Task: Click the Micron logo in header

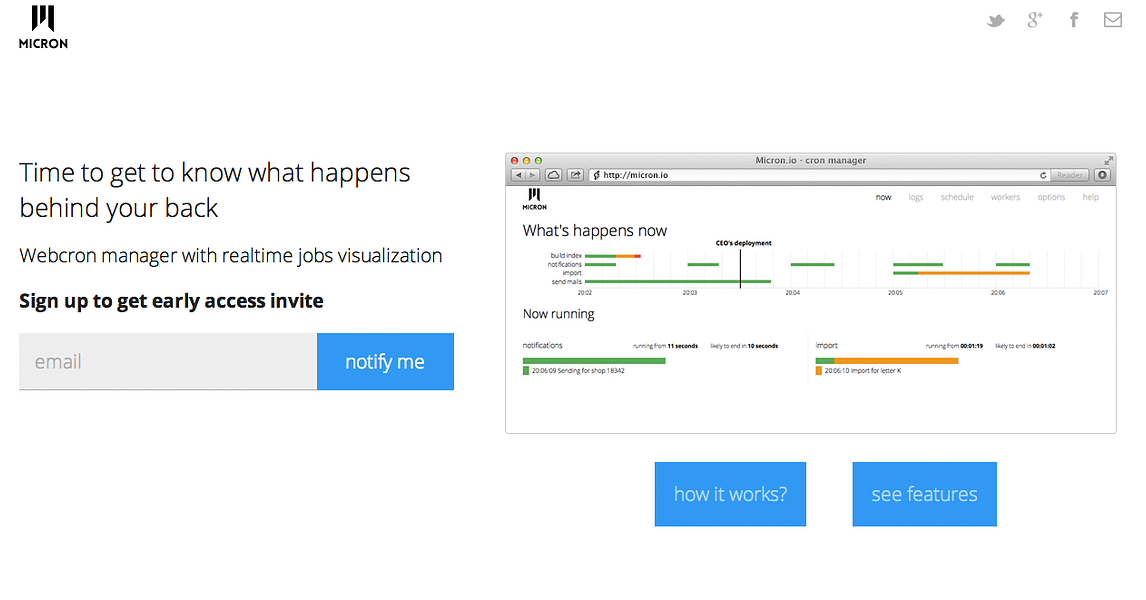Action: [x=43, y=28]
